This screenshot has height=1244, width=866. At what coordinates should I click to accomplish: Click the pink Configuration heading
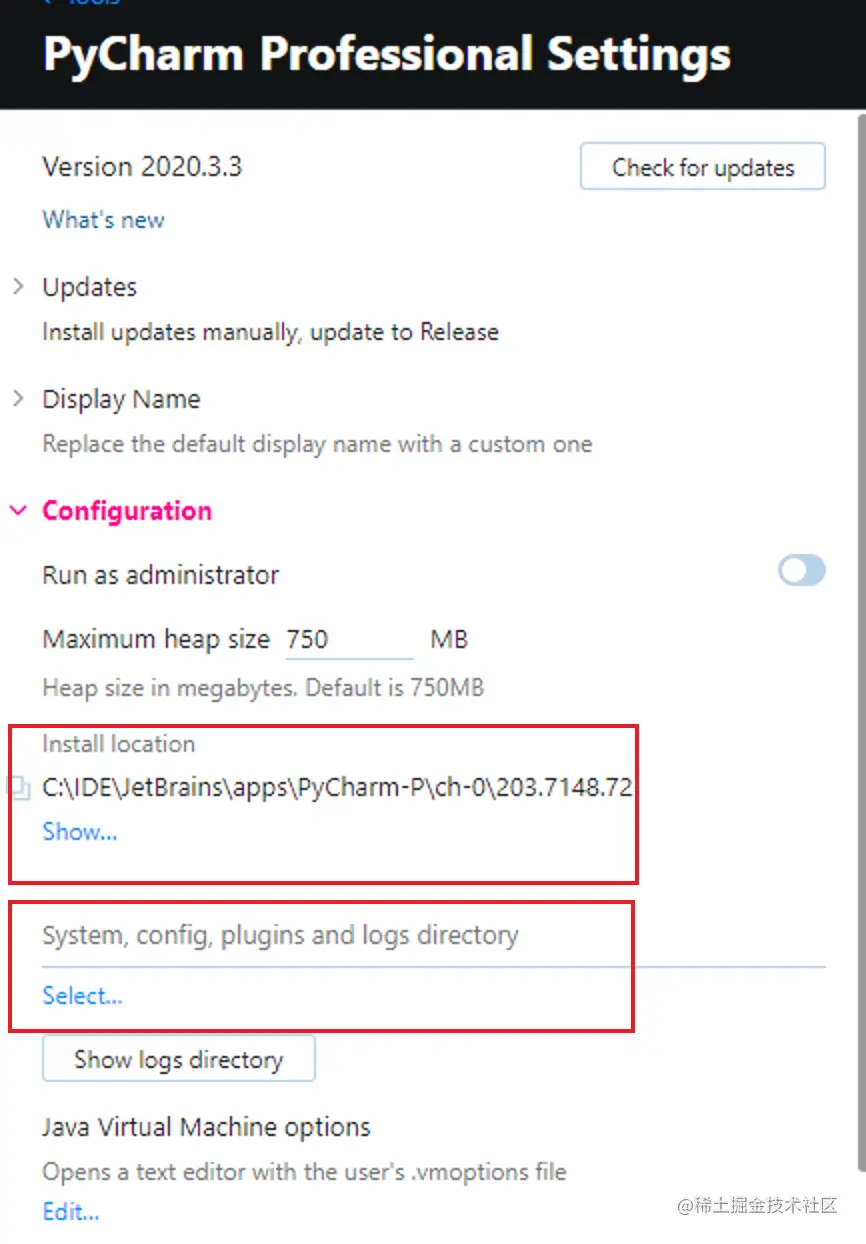[127, 511]
